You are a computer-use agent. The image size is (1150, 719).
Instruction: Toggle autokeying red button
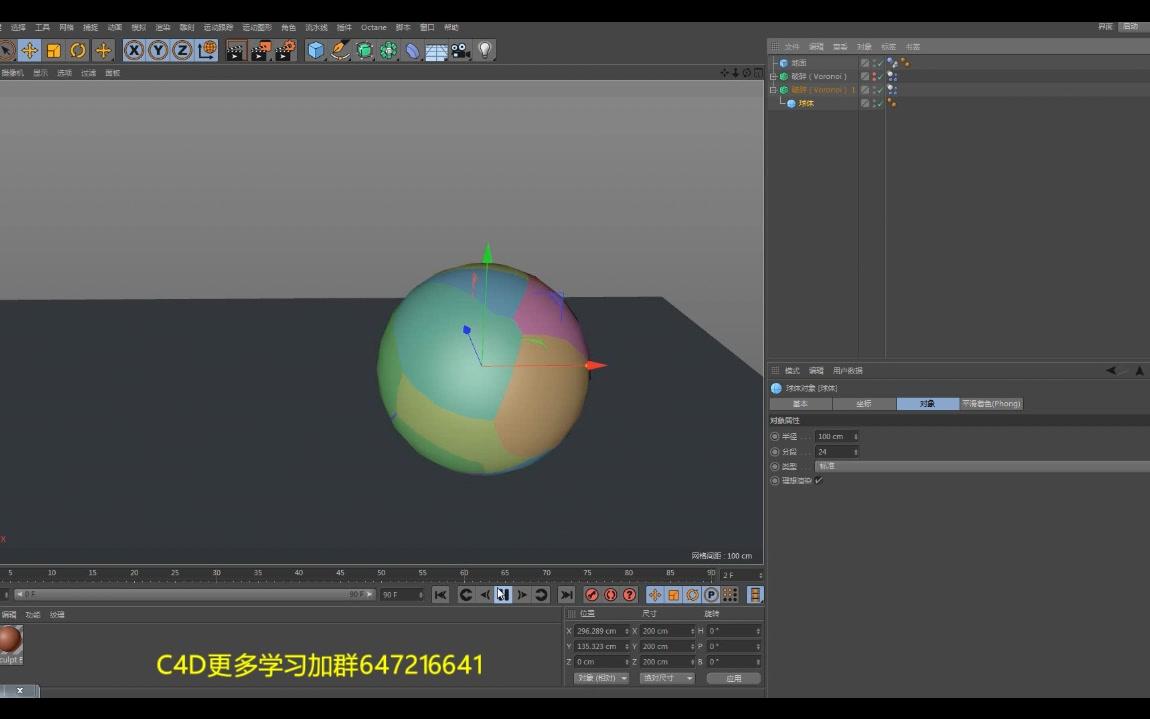click(610, 594)
